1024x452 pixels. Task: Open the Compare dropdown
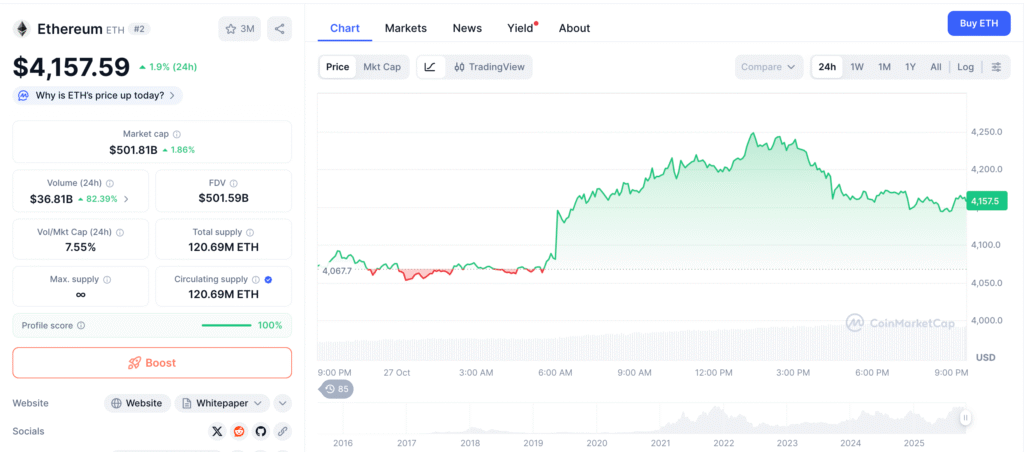(x=769, y=67)
